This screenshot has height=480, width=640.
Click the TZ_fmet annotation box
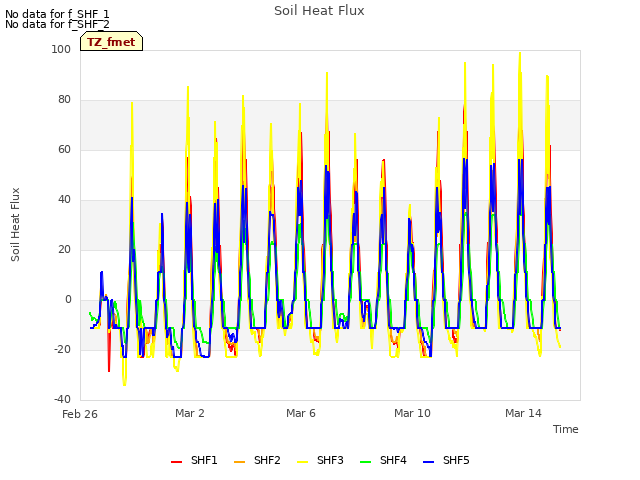click(111, 41)
